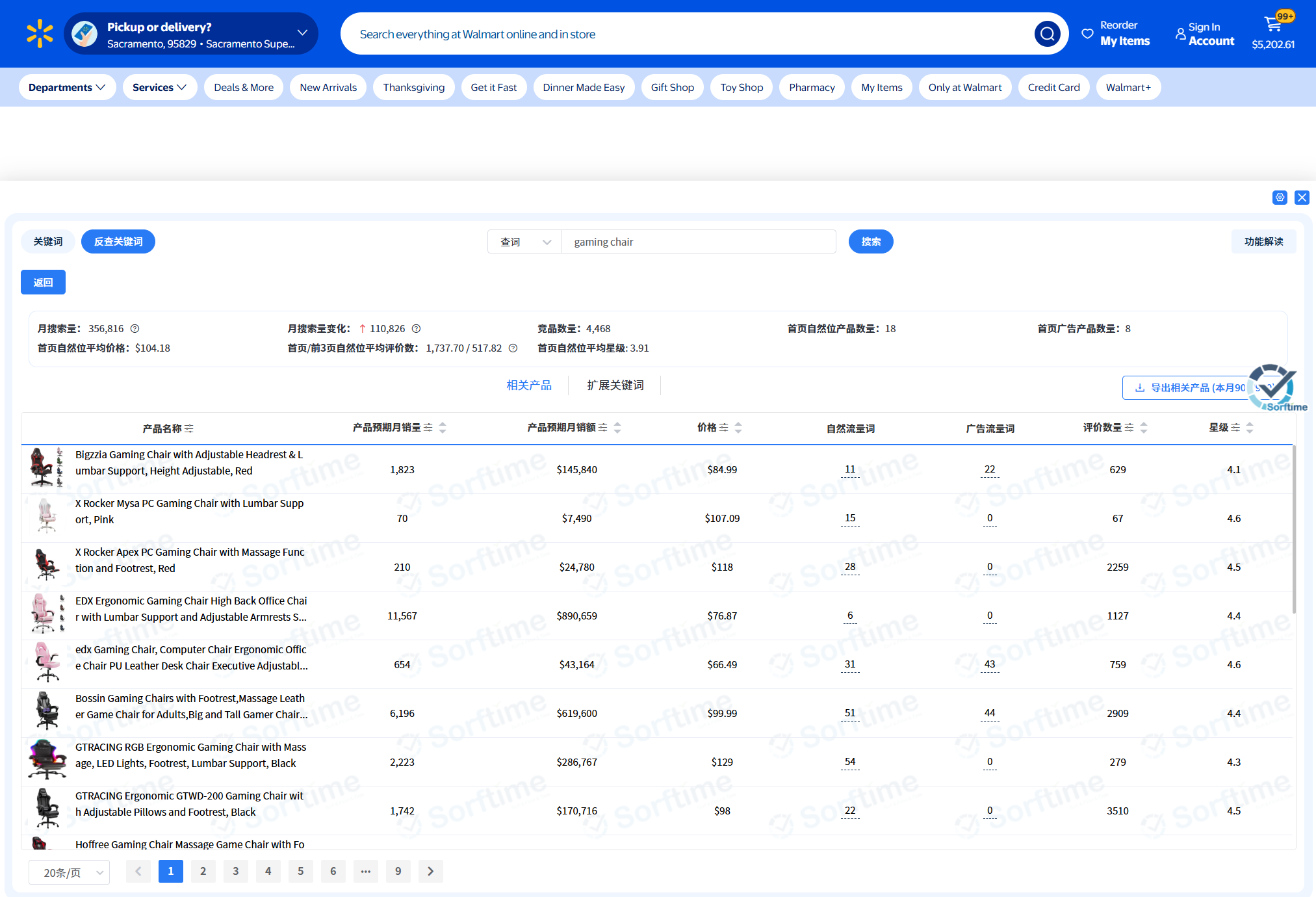Select the 关键词 tab pill
This screenshot has width=1316, height=897.
48,242
